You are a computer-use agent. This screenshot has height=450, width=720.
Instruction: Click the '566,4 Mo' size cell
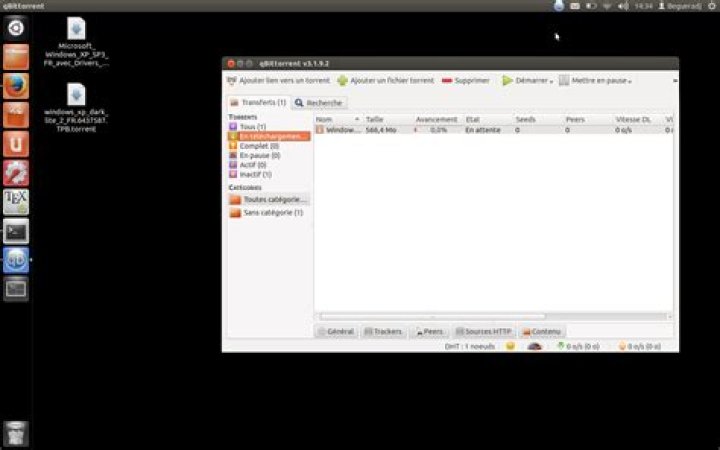tap(381, 130)
